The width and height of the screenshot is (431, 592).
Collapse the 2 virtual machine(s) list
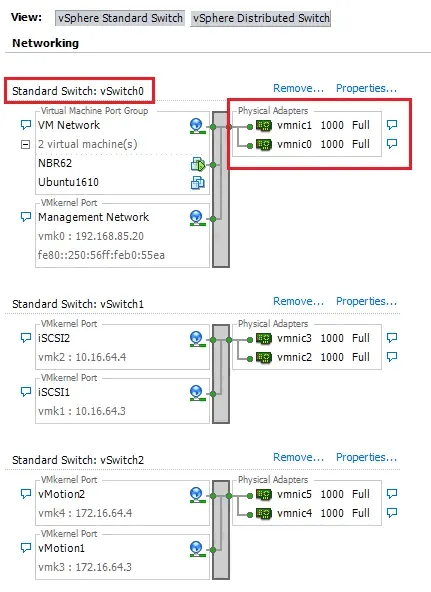[25, 144]
